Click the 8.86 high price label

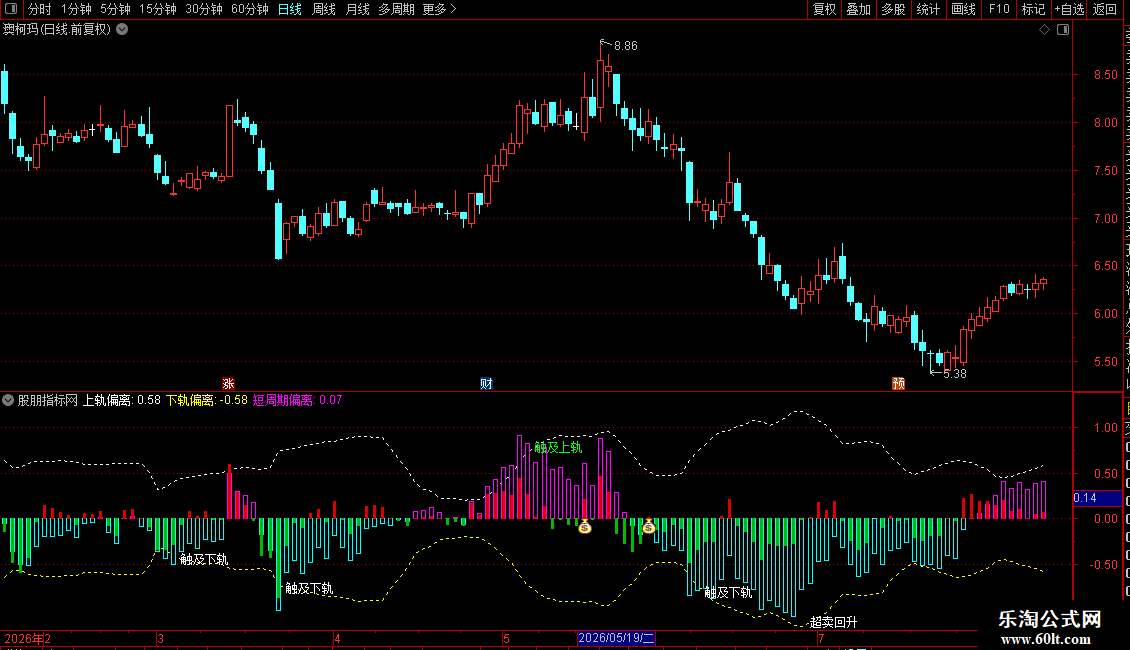click(626, 45)
